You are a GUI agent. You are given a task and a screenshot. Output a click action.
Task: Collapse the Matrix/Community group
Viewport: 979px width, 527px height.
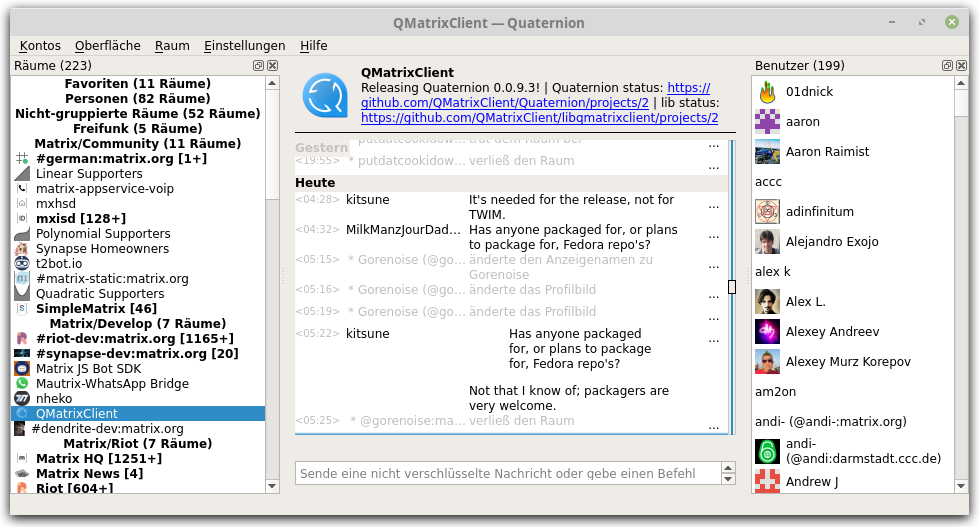coord(137,144)
